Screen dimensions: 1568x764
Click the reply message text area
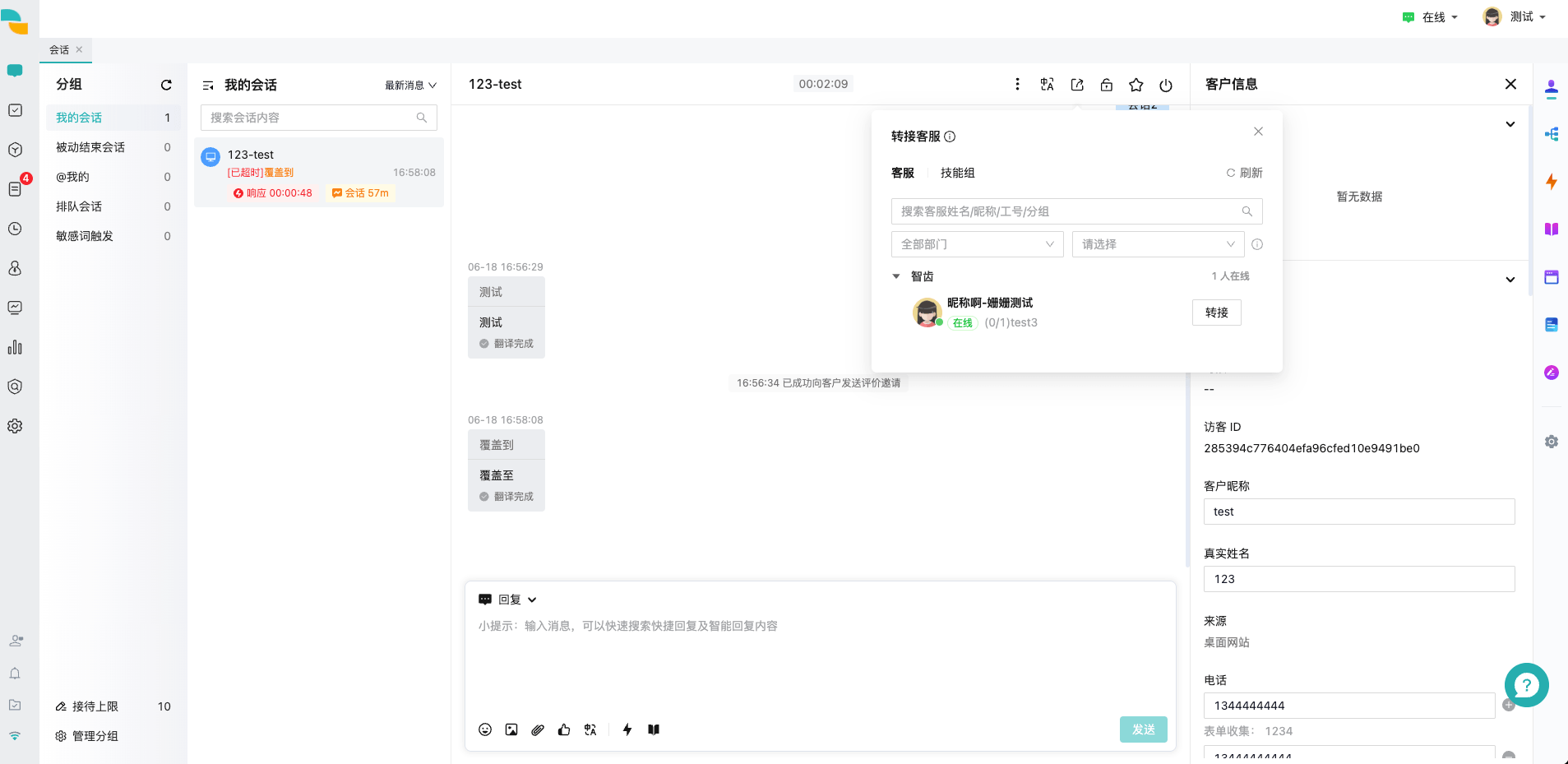click(x=821, y=662)
